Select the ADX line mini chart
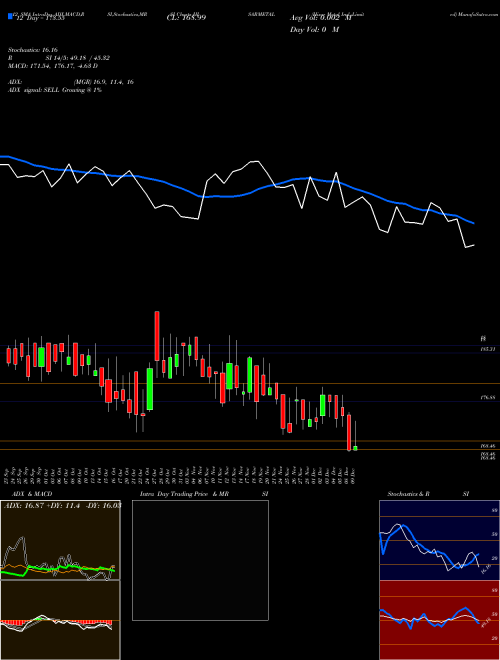500x660 pixels. tap(60, 540)
